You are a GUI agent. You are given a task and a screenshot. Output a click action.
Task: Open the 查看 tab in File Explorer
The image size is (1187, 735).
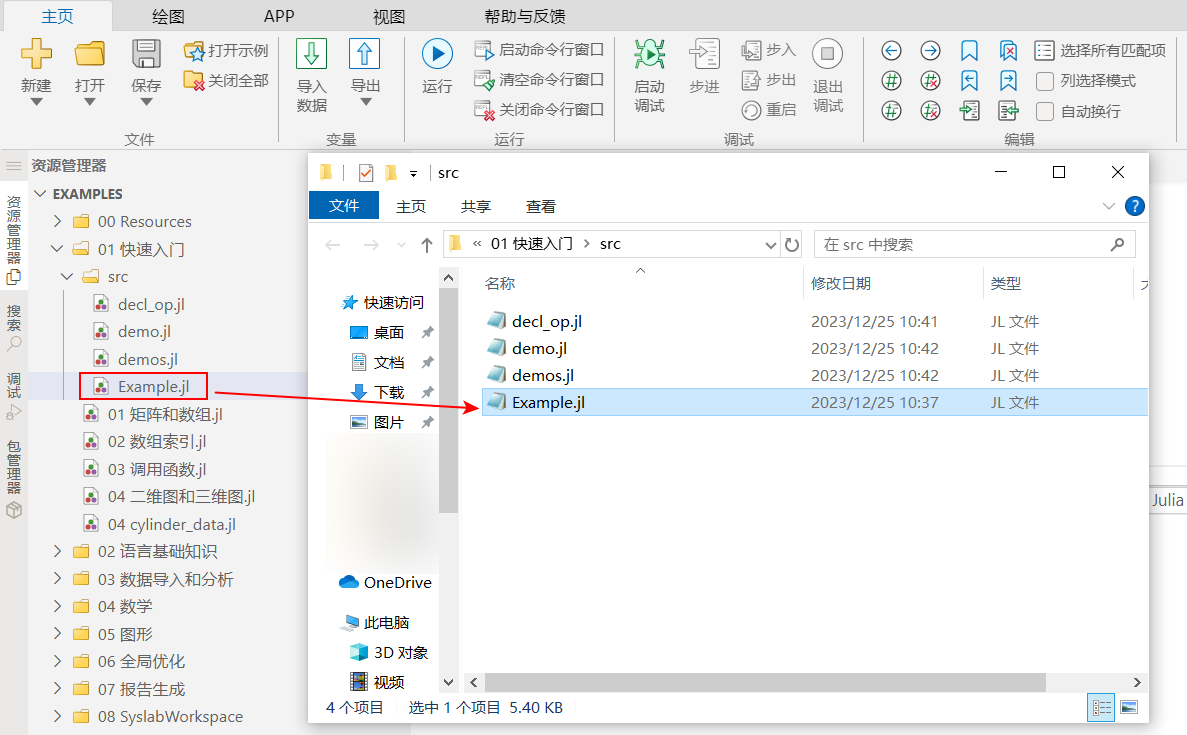[x=540, y=206]
